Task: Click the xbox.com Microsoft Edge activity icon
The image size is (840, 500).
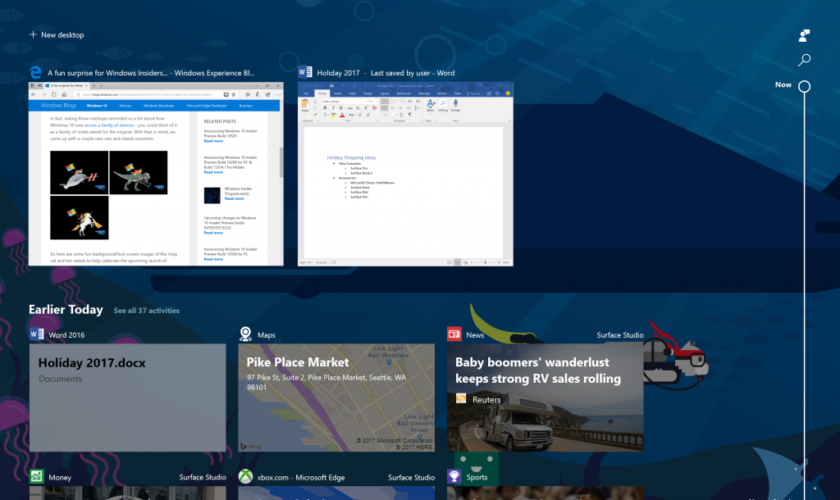Action: pyautogui.click(x=245, y=477)
